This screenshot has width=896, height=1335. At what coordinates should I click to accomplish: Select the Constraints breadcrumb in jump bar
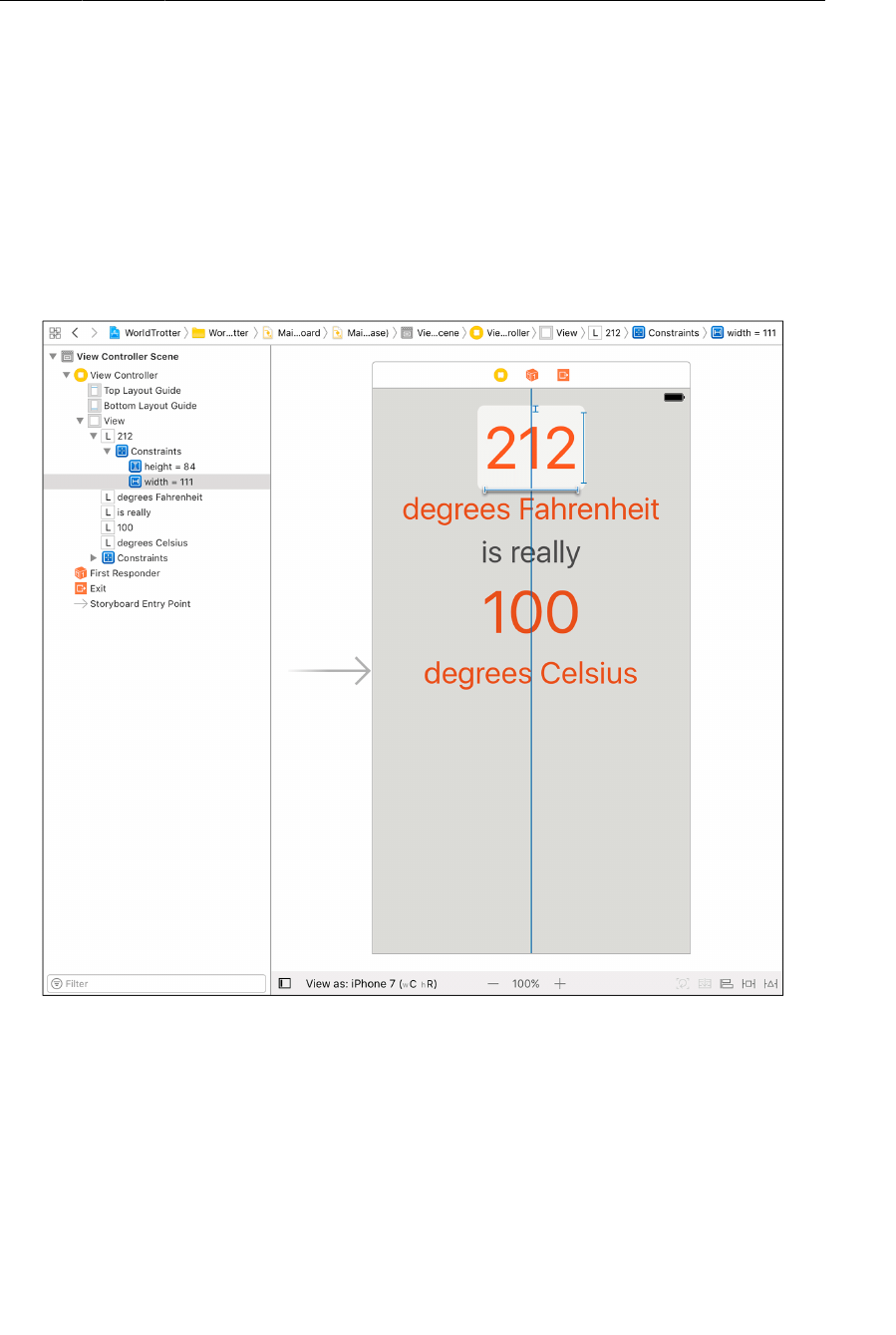667,333
